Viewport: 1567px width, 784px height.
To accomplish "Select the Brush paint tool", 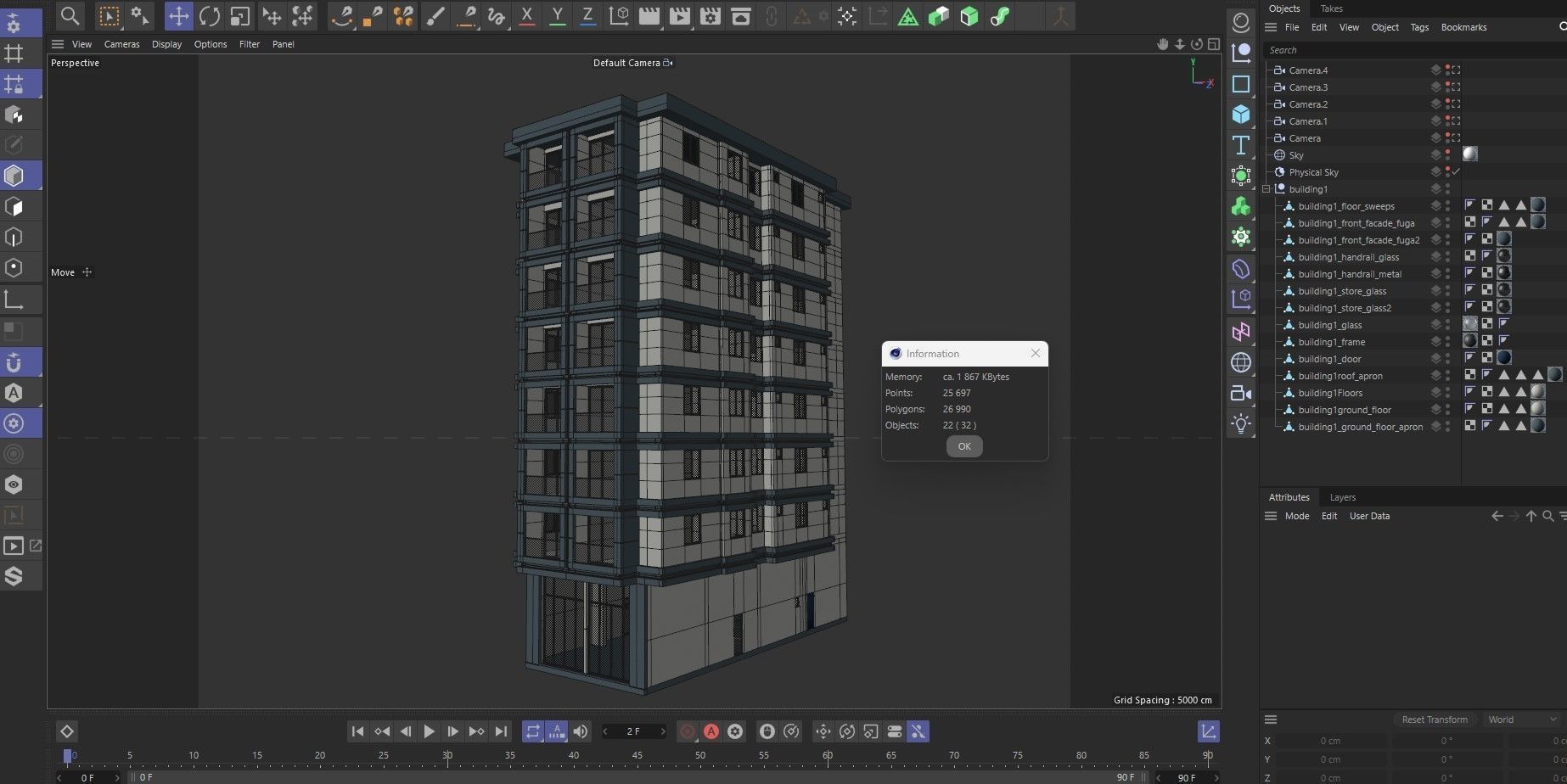I will pyautogui.click(x=435, y=16).
